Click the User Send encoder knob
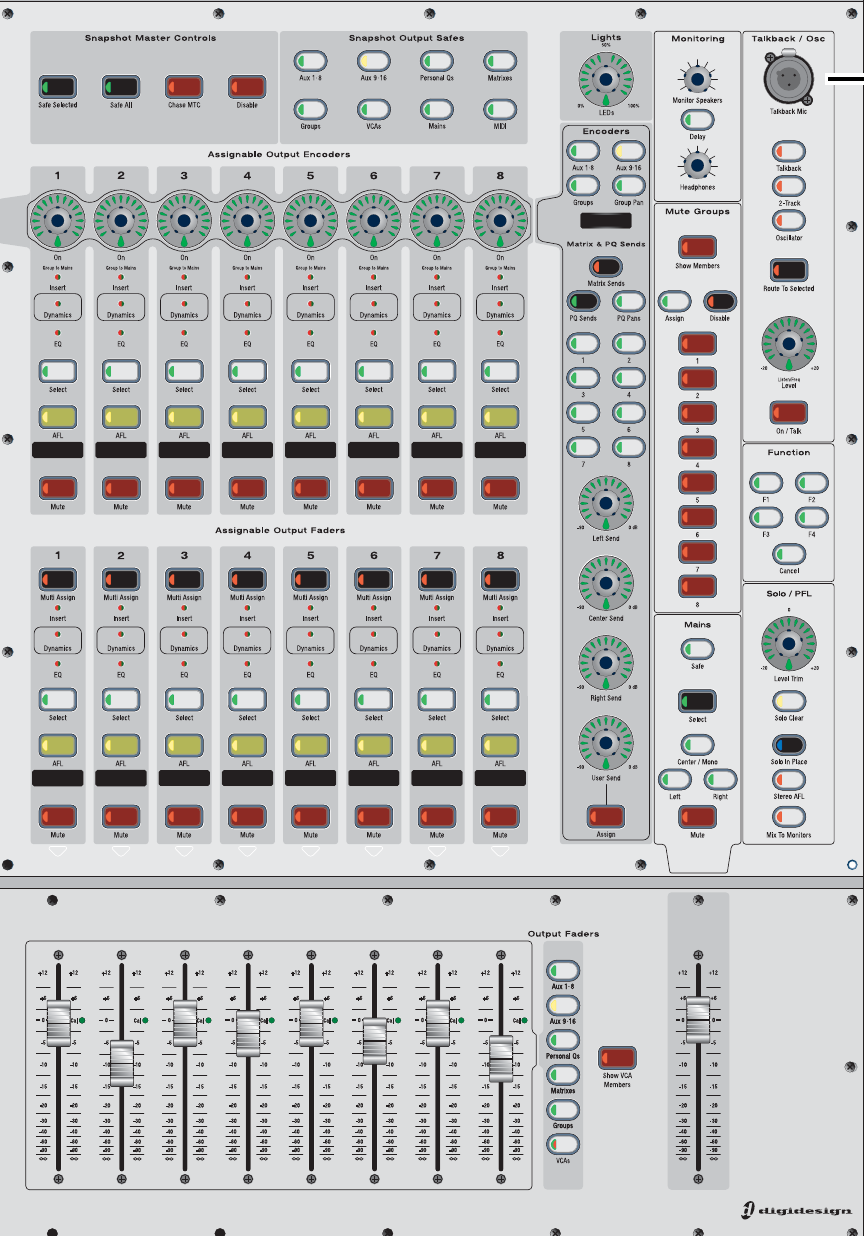The height and width of the screenshot is (1236, 864). coord(606,742)
